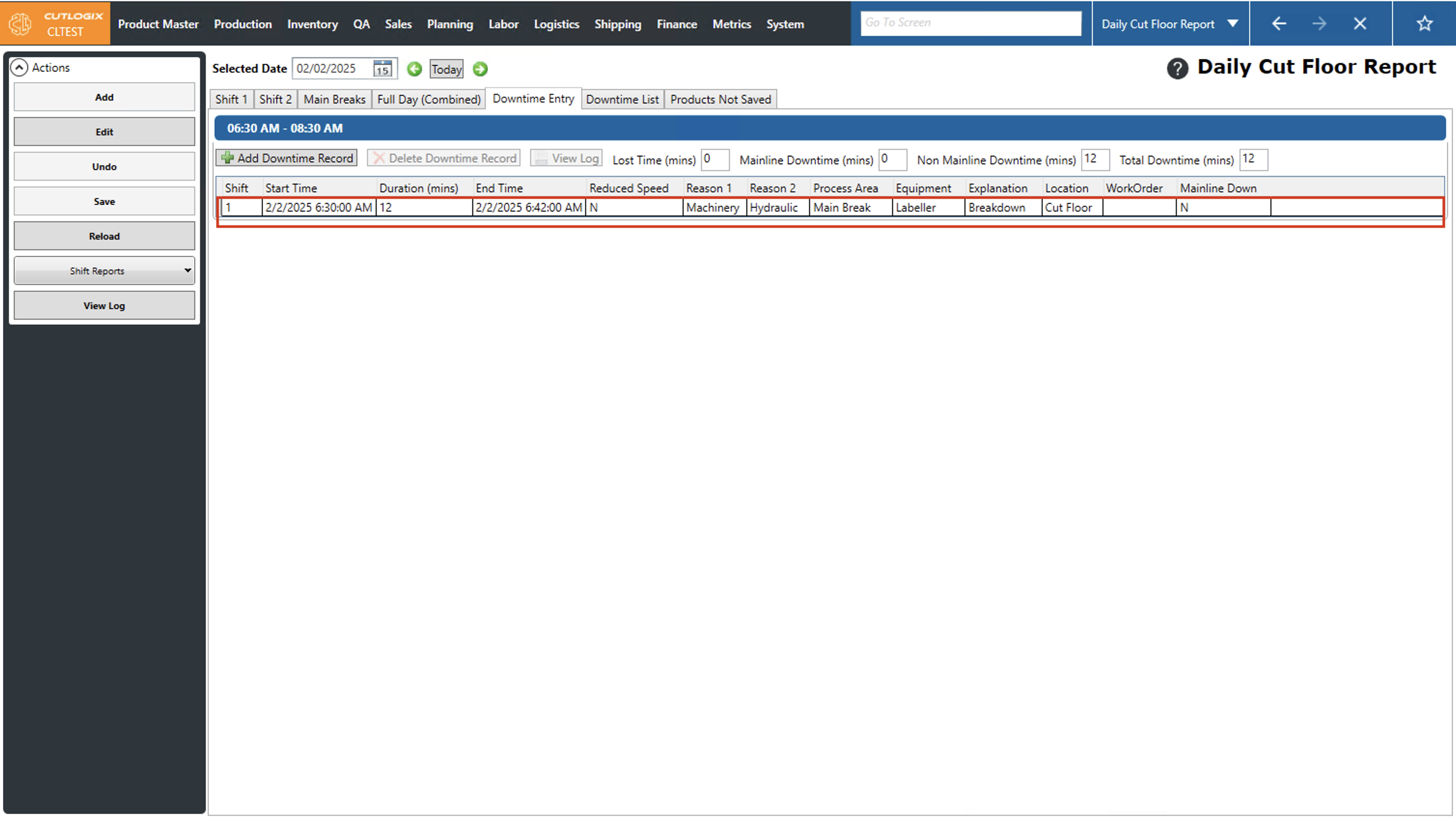The width and height of the screenshot is (1456, 817).
Task: Expand Daily Cut Floor Report screen dropdown
Action: 1233,24
